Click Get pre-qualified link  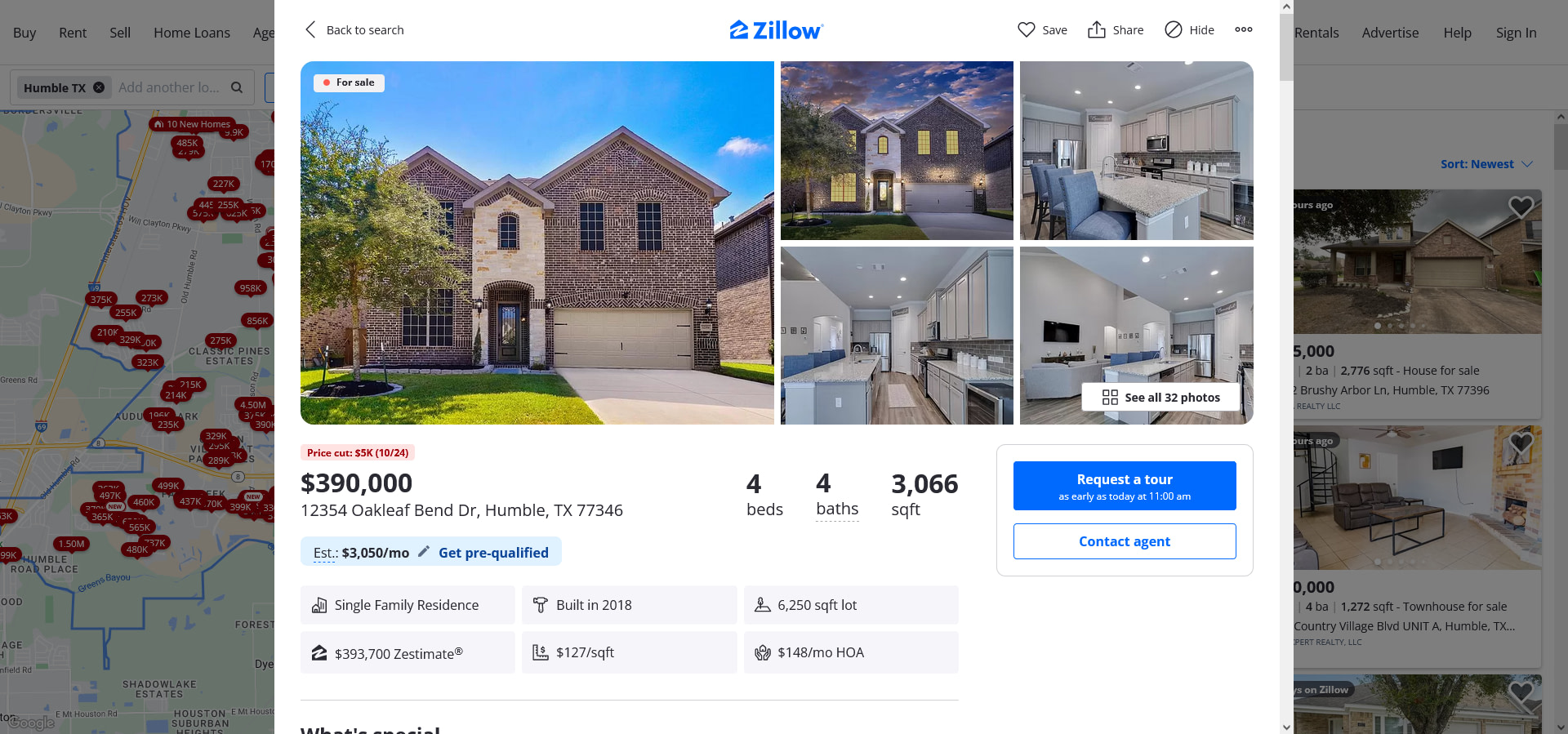(493, 553)
